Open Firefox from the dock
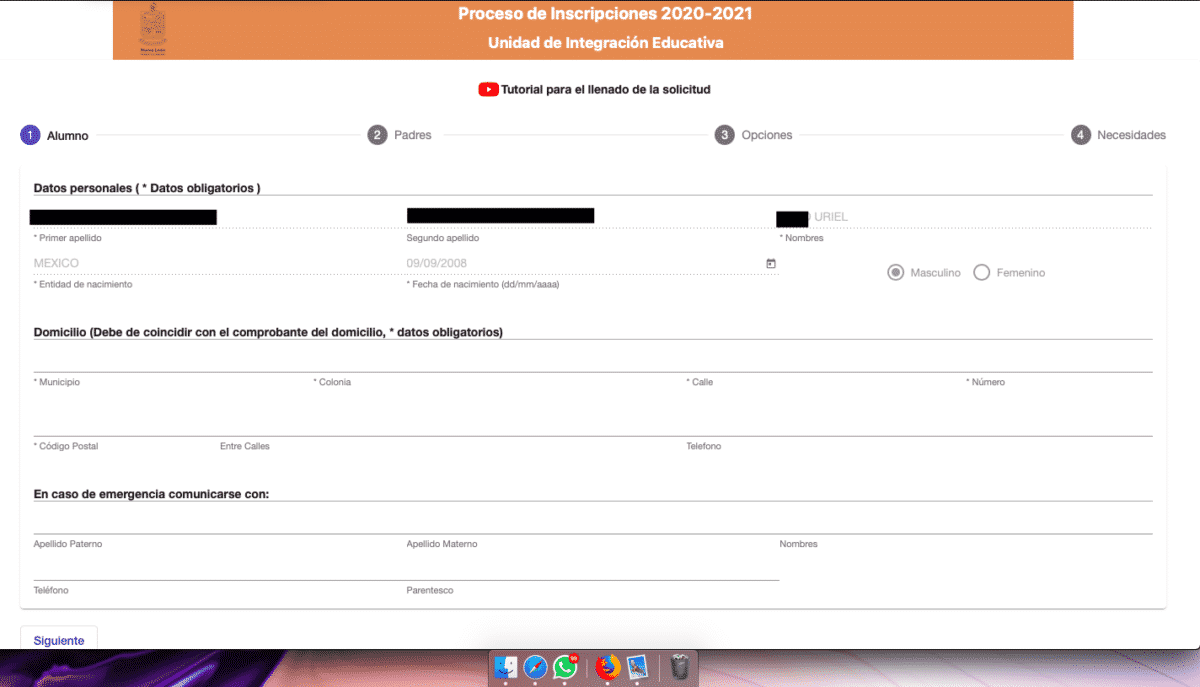1200x687 pixels. pyautogui.click(x=606, y=668)
